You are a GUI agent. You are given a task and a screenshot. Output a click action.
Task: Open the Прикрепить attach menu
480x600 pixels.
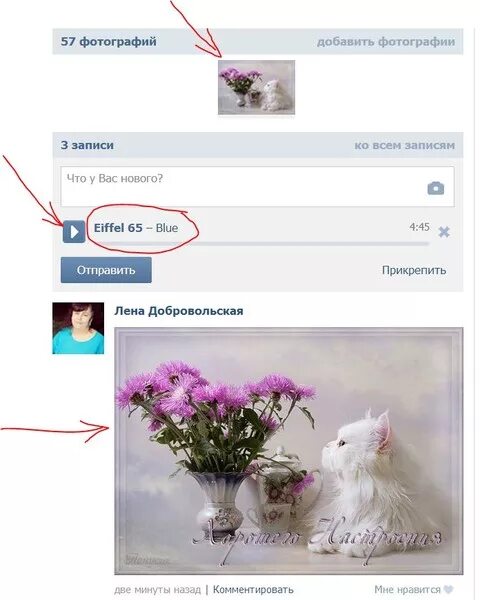click(414, 270)
